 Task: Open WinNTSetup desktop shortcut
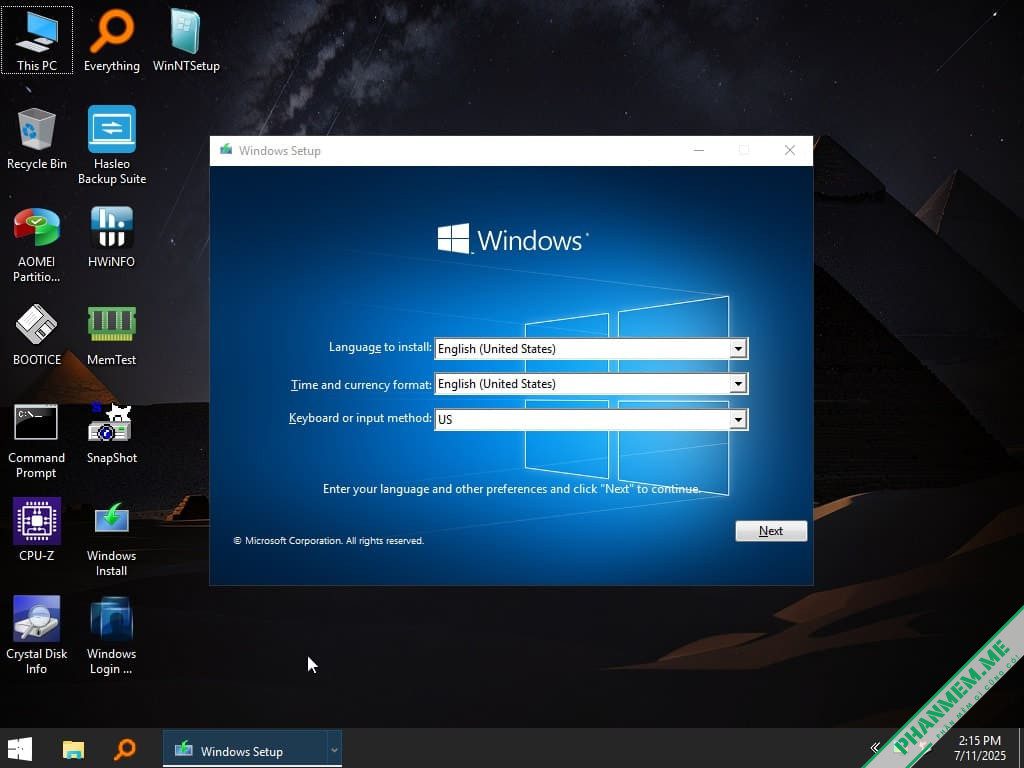(186, 39)
